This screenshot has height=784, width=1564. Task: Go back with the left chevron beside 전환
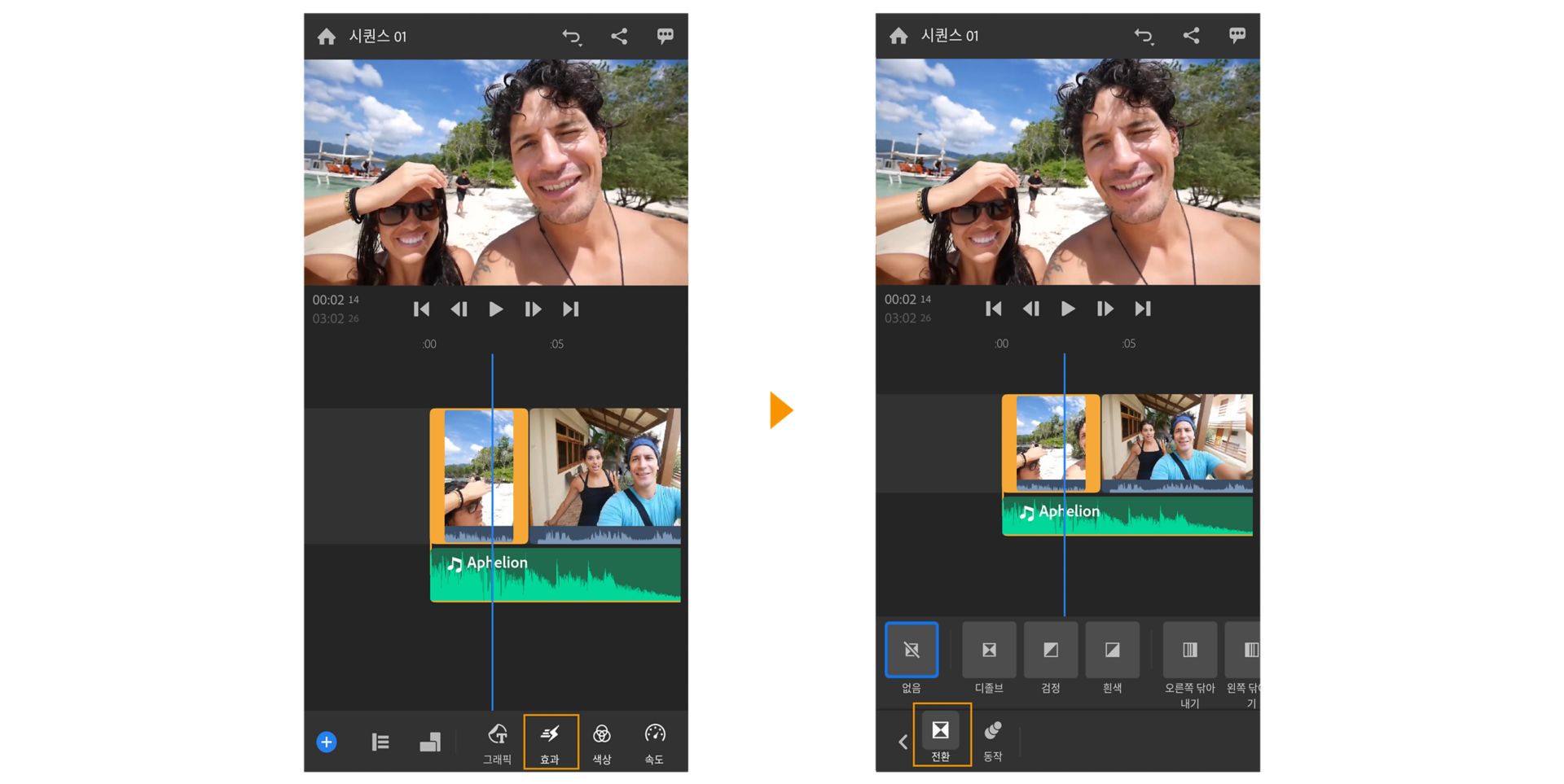tap(903, 742)
